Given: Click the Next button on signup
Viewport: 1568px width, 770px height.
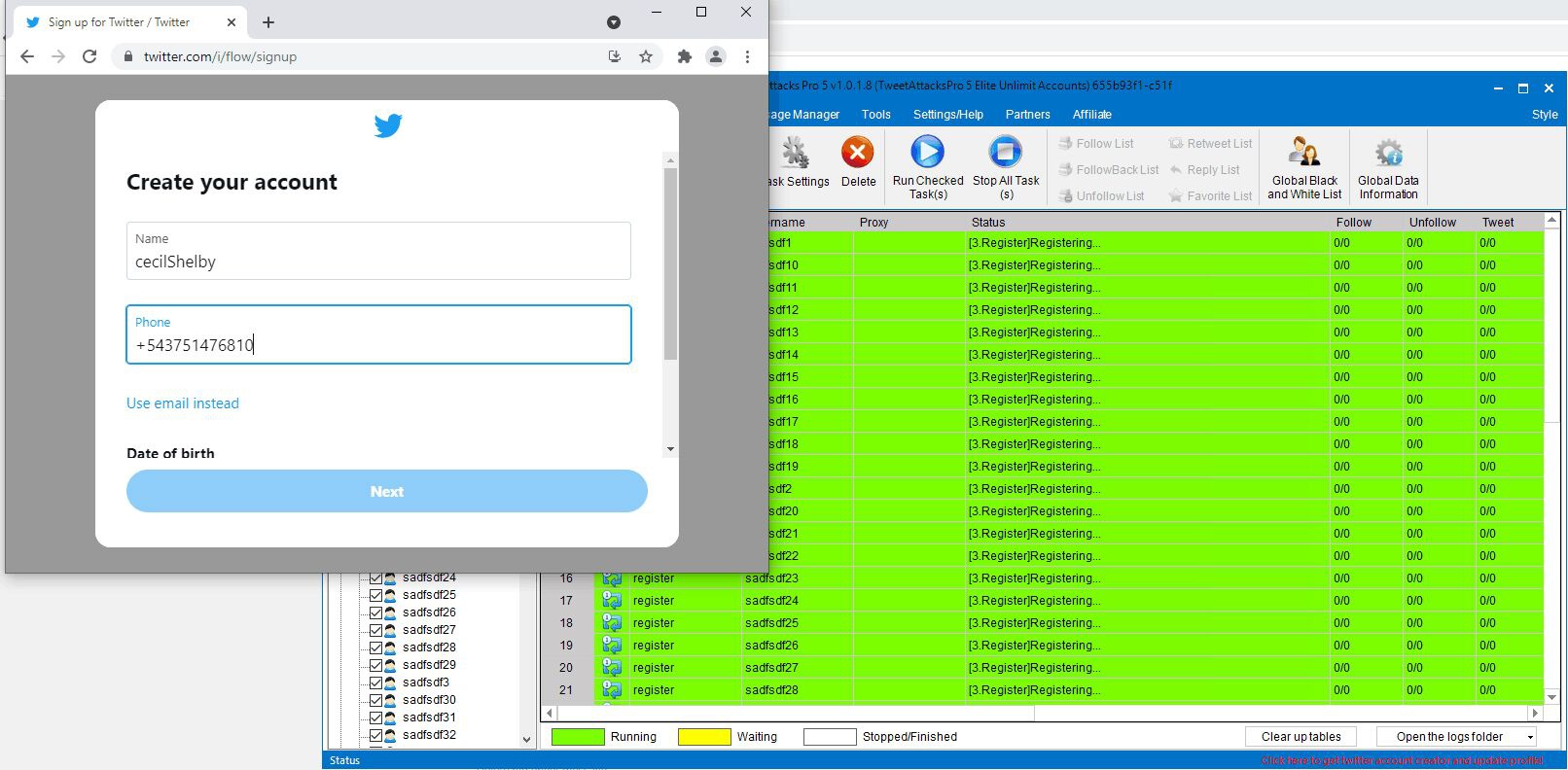Looking at the screenshot, I should click(x=387, y=491).
